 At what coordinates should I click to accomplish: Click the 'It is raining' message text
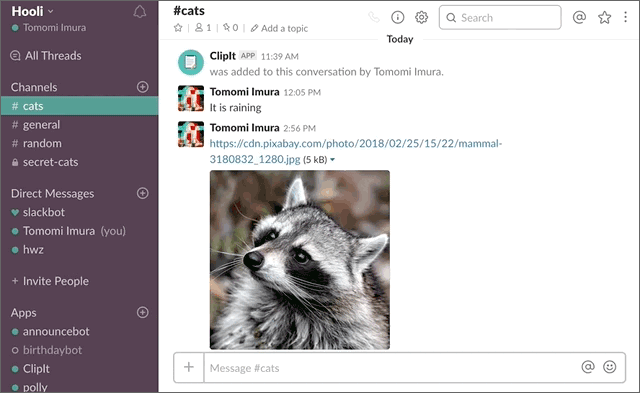click(x=236, y=108)
